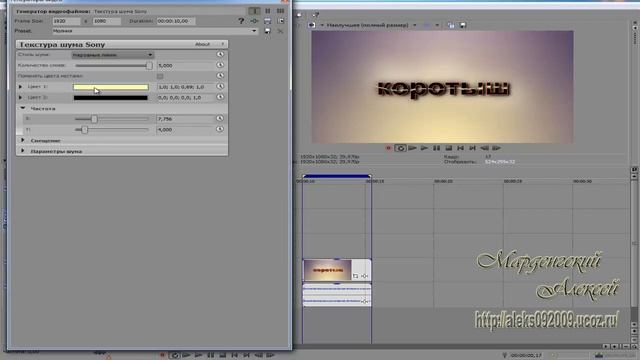
Task: Go to end button under preview
Action: click(x=472, y=148)
